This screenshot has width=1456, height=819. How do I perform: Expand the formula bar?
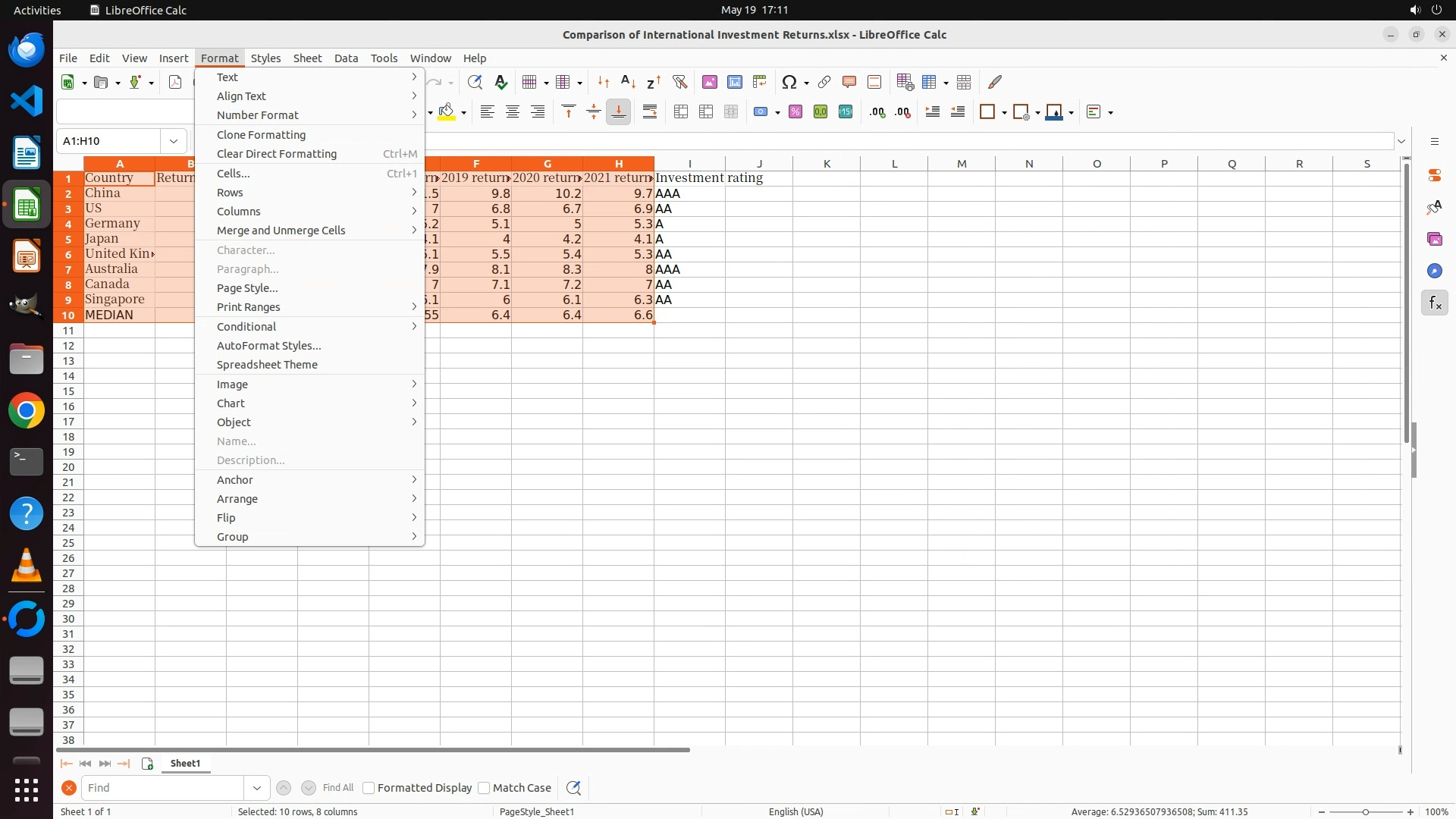[1401, 141]
